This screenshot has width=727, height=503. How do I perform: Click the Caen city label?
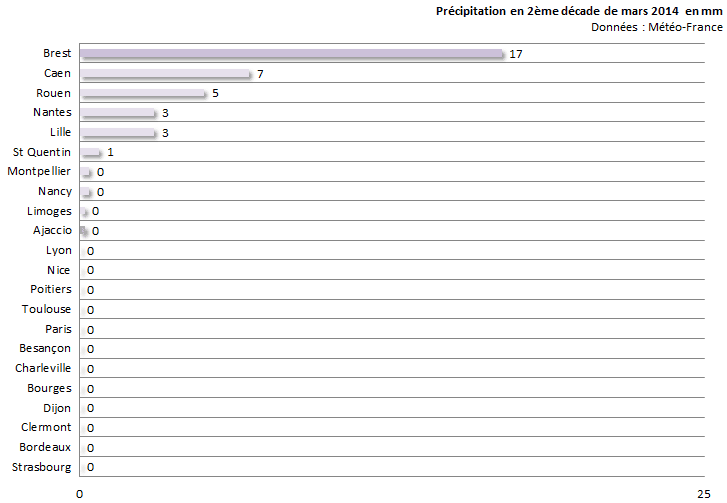57,73
